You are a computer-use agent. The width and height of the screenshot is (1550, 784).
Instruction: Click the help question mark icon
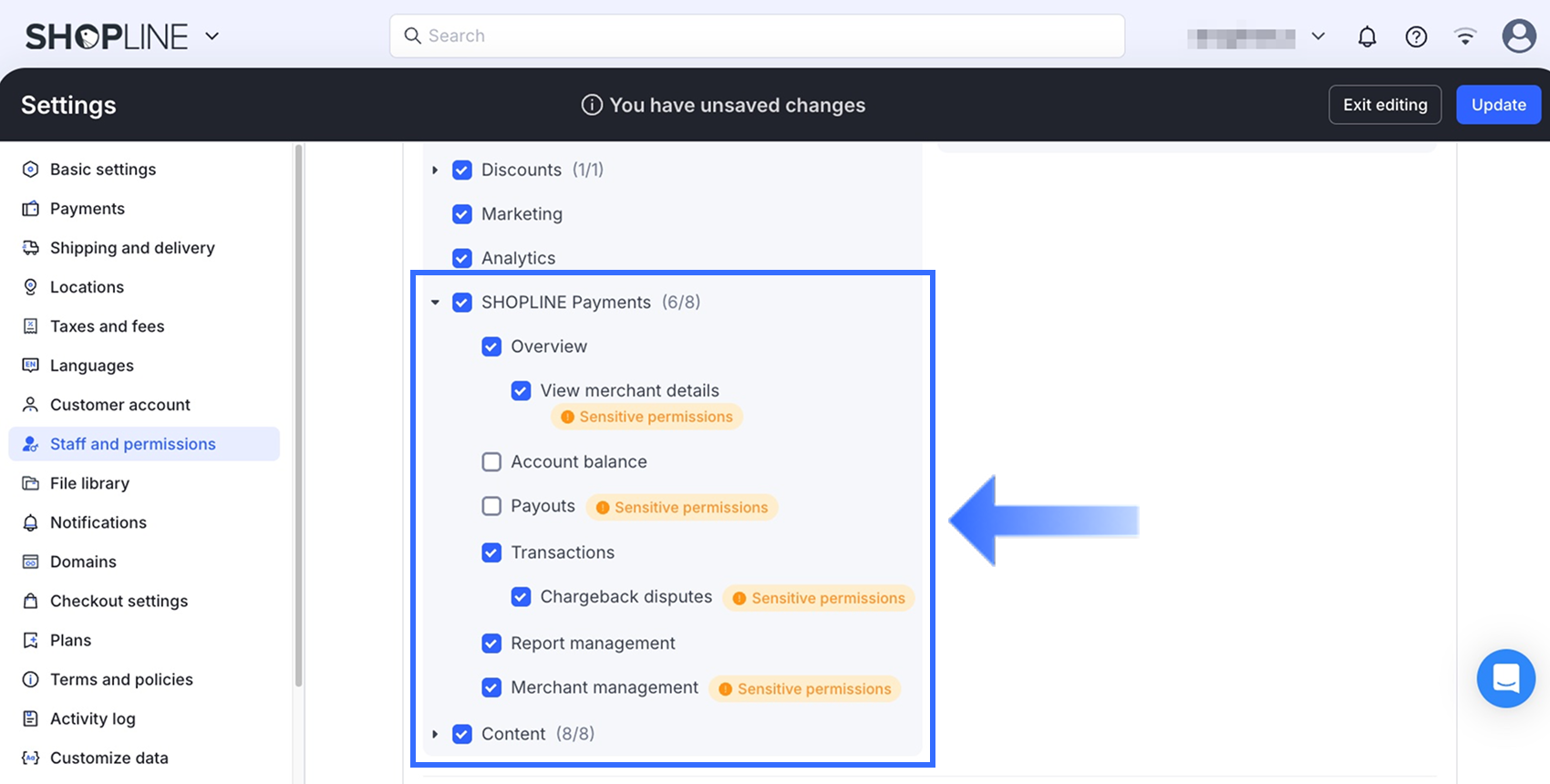1416,36
